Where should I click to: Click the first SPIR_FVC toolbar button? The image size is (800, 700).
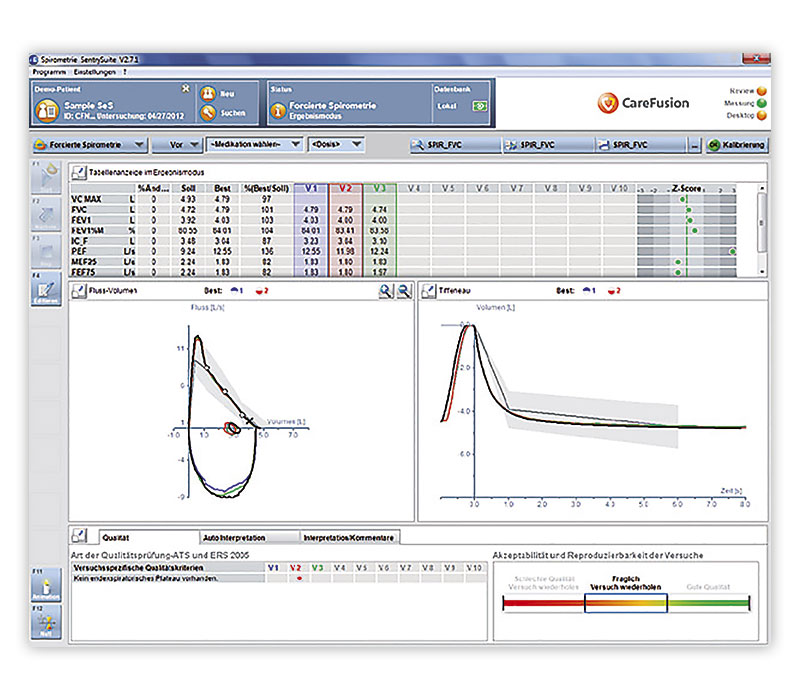[x=455, y=145]
